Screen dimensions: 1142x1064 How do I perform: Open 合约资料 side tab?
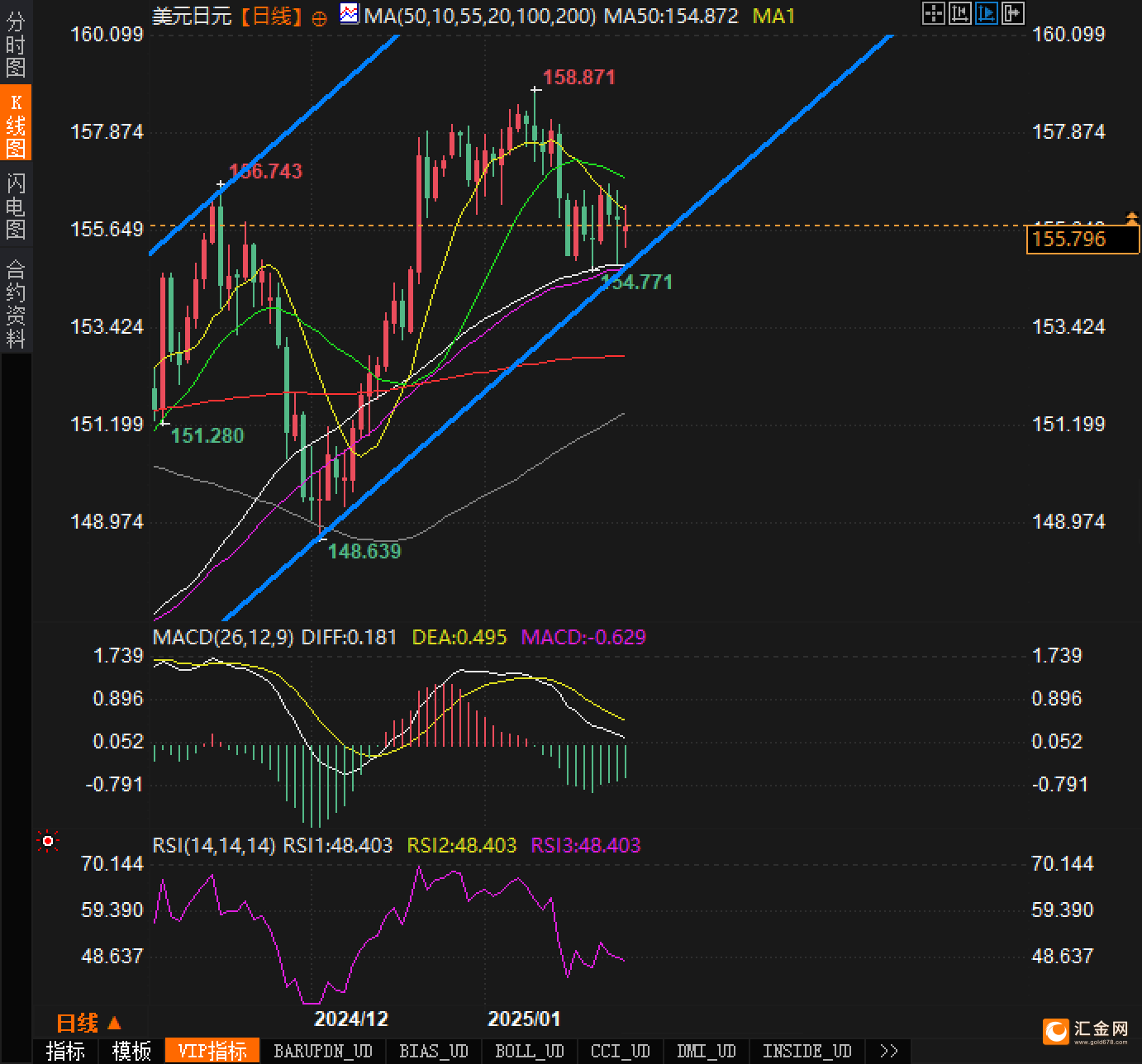coord(16,303)
